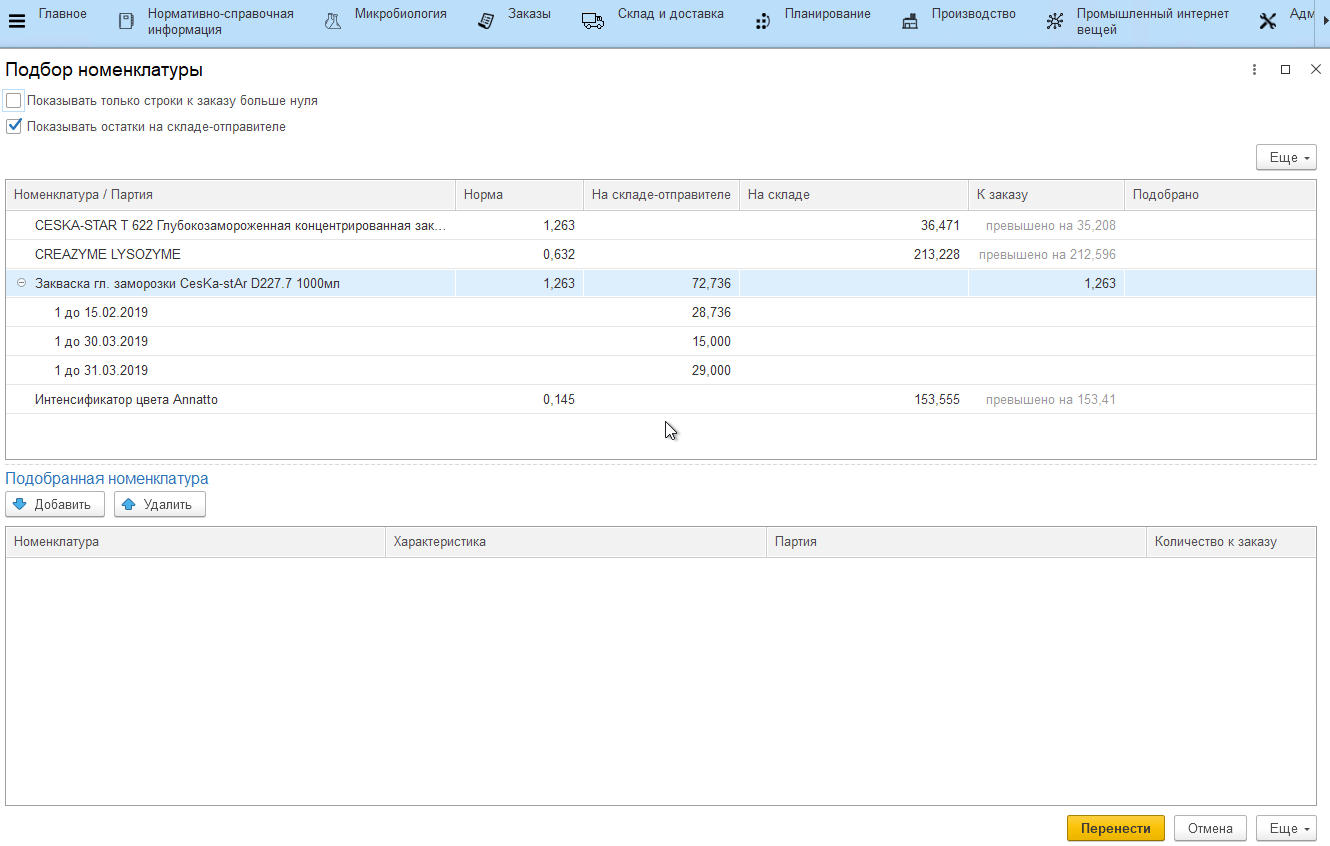This screenshot has width=1330, height=846.
Task: Click the Заказы notepad icon
Action: (x=486, y=21)
